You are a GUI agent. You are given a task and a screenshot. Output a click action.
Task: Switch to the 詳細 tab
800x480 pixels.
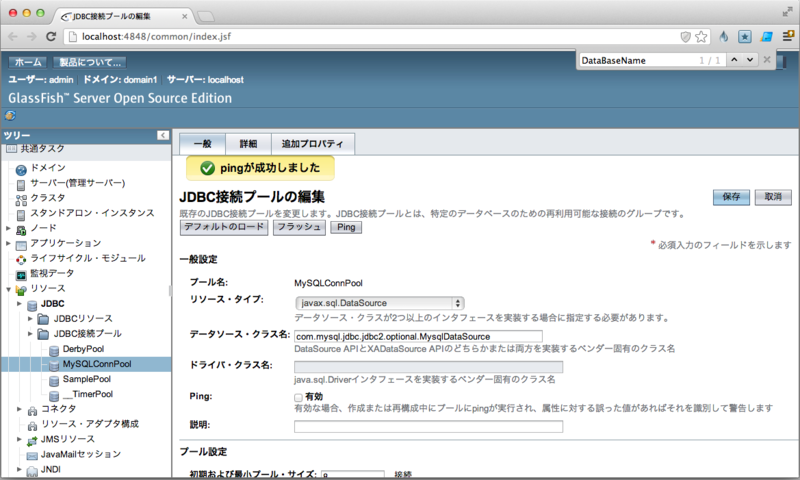247,144
